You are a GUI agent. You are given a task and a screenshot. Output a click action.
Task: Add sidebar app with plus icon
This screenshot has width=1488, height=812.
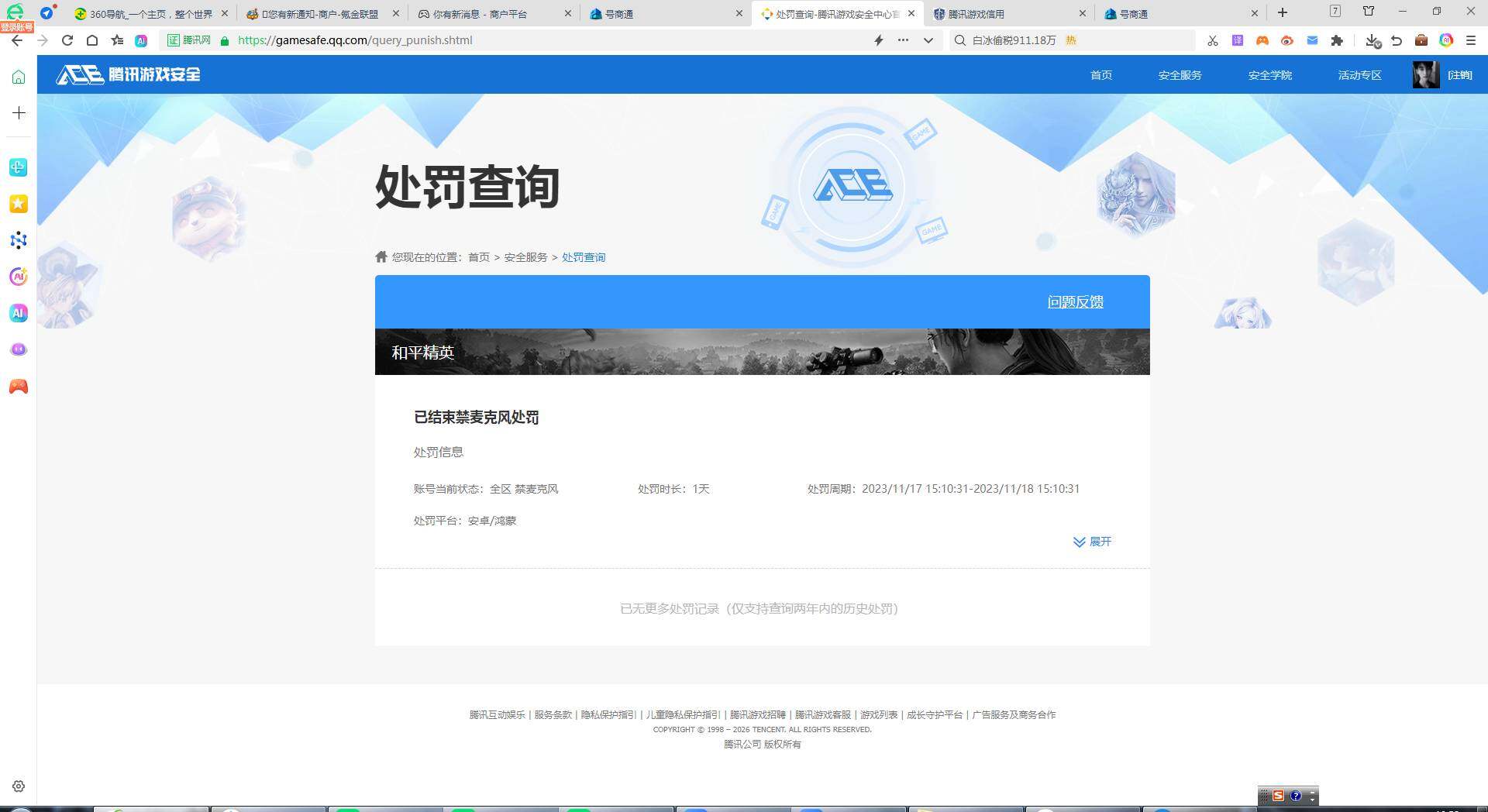pos(19,113)
